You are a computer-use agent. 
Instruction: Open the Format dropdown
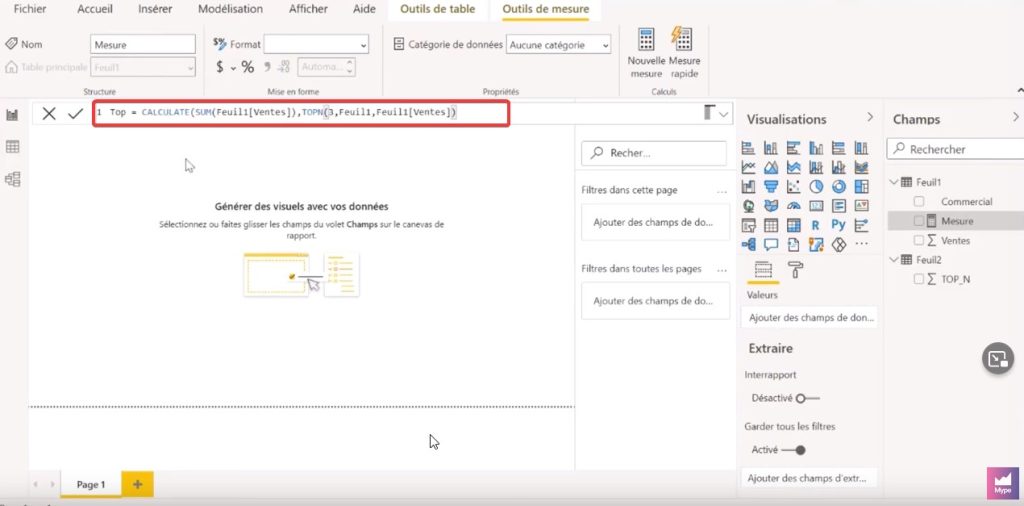(316, 44)
